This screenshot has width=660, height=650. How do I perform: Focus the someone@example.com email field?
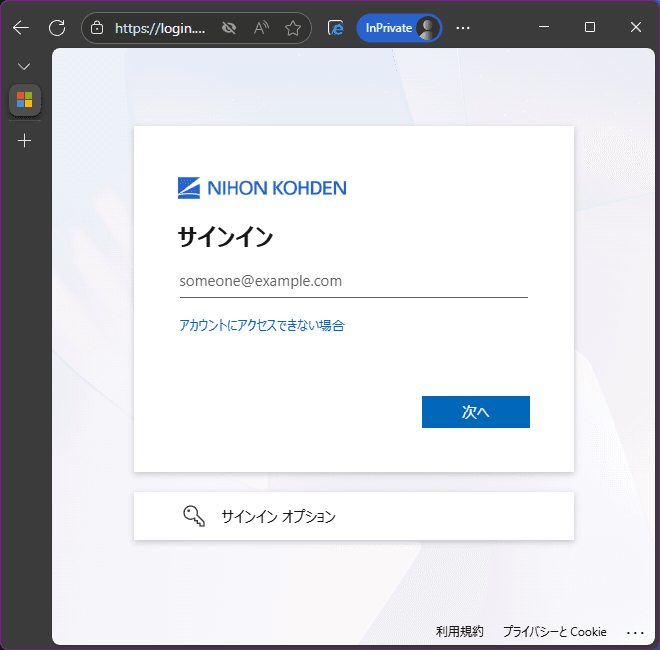coord(354,281)
